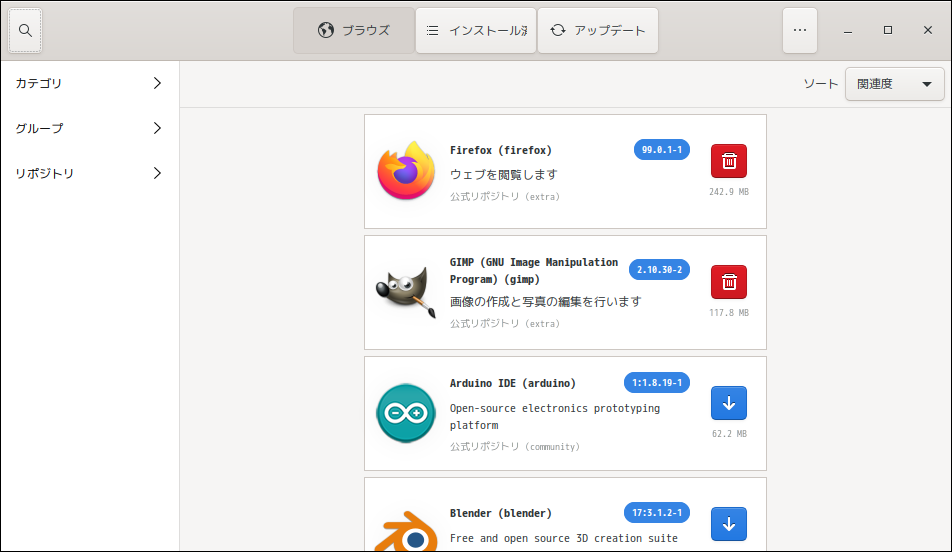Click the 62.2 MB size label

pyautogui.click(x=729, y=434)
